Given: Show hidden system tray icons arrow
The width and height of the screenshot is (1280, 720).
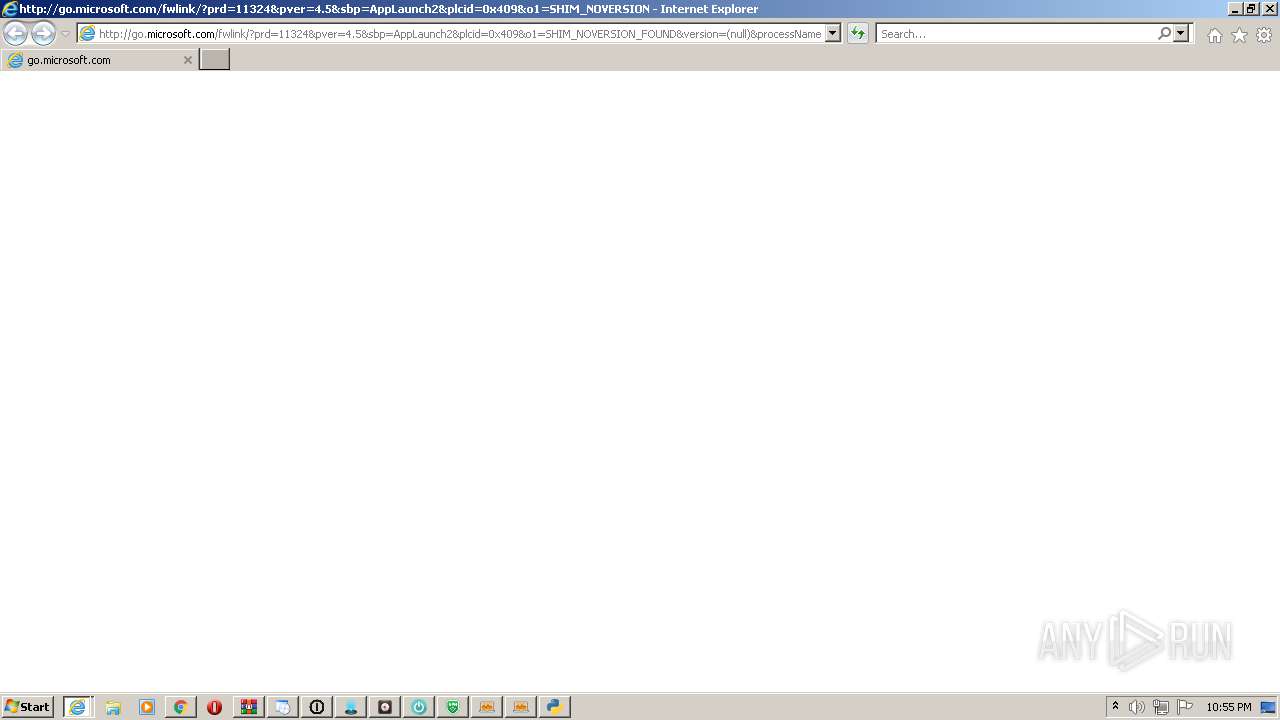Looking at the screenshot, I should pos(1115,707).
